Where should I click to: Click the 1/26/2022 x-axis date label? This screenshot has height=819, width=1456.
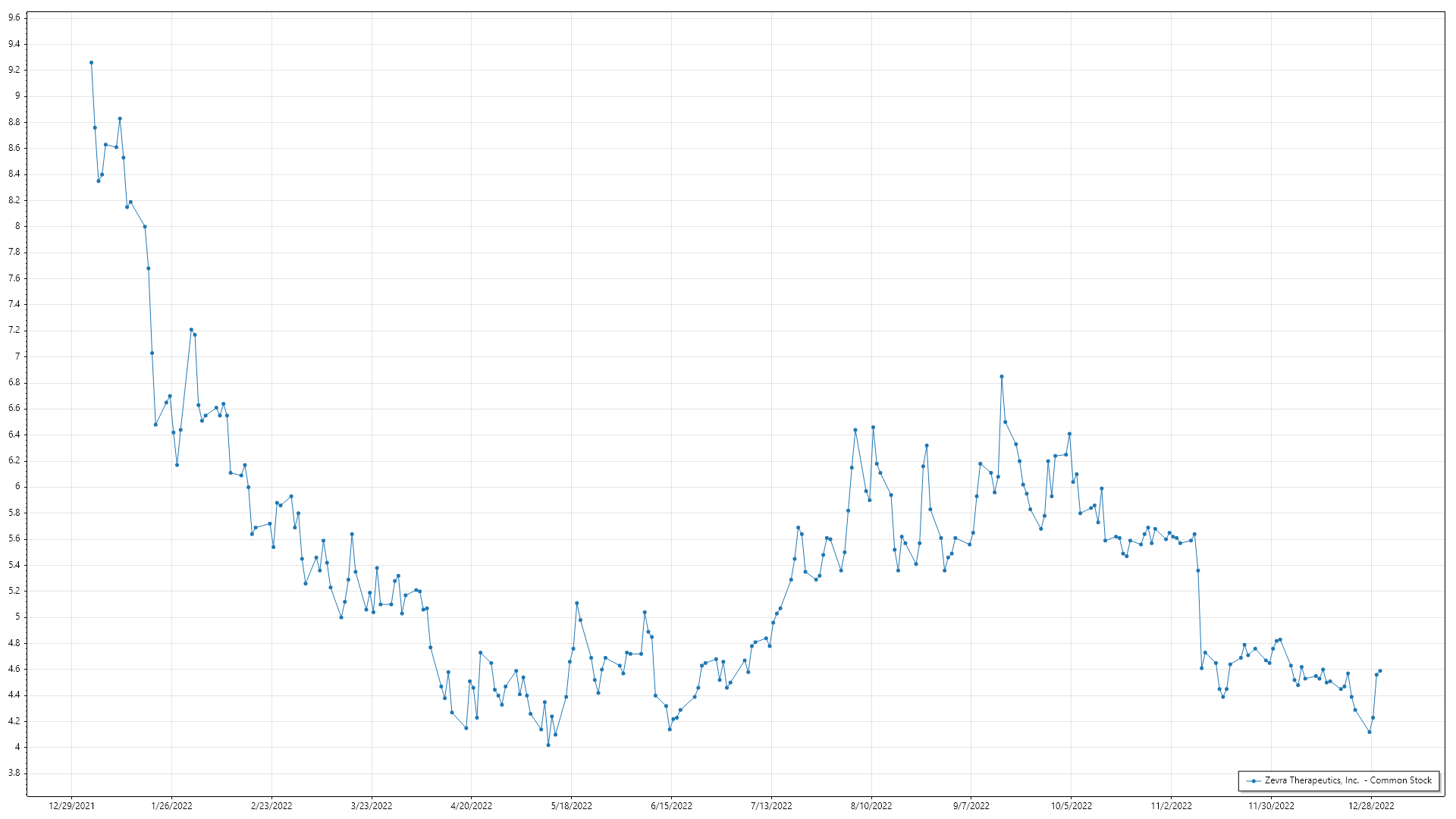point(171,805)
